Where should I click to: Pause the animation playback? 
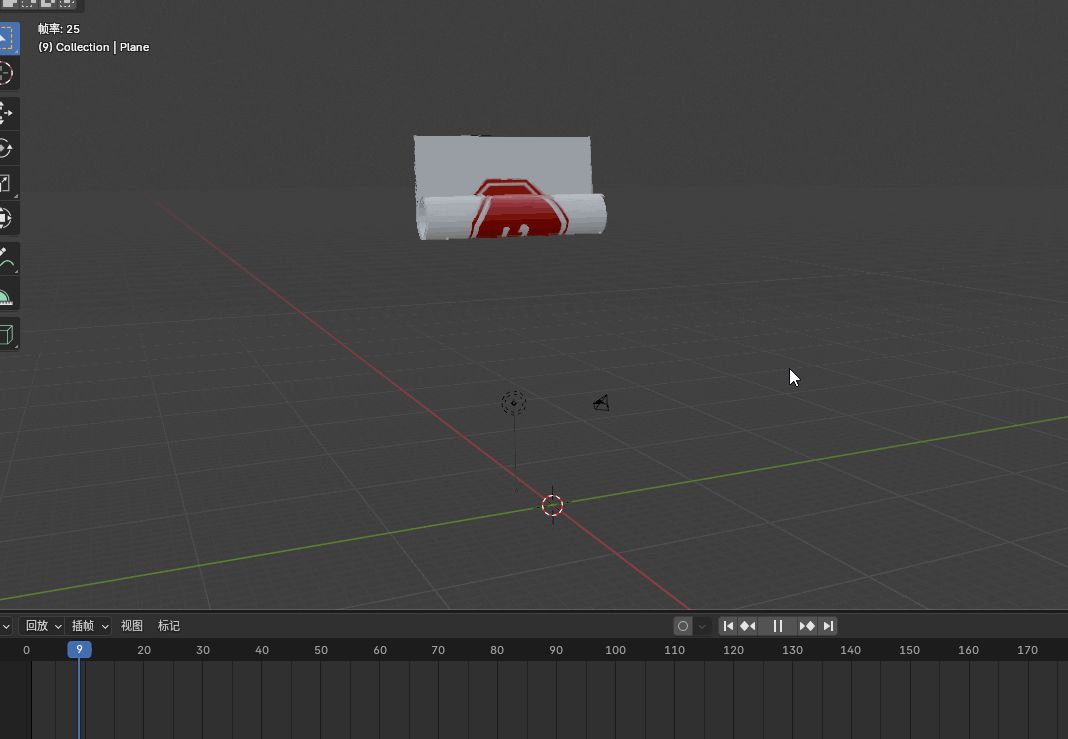(778, 626)
